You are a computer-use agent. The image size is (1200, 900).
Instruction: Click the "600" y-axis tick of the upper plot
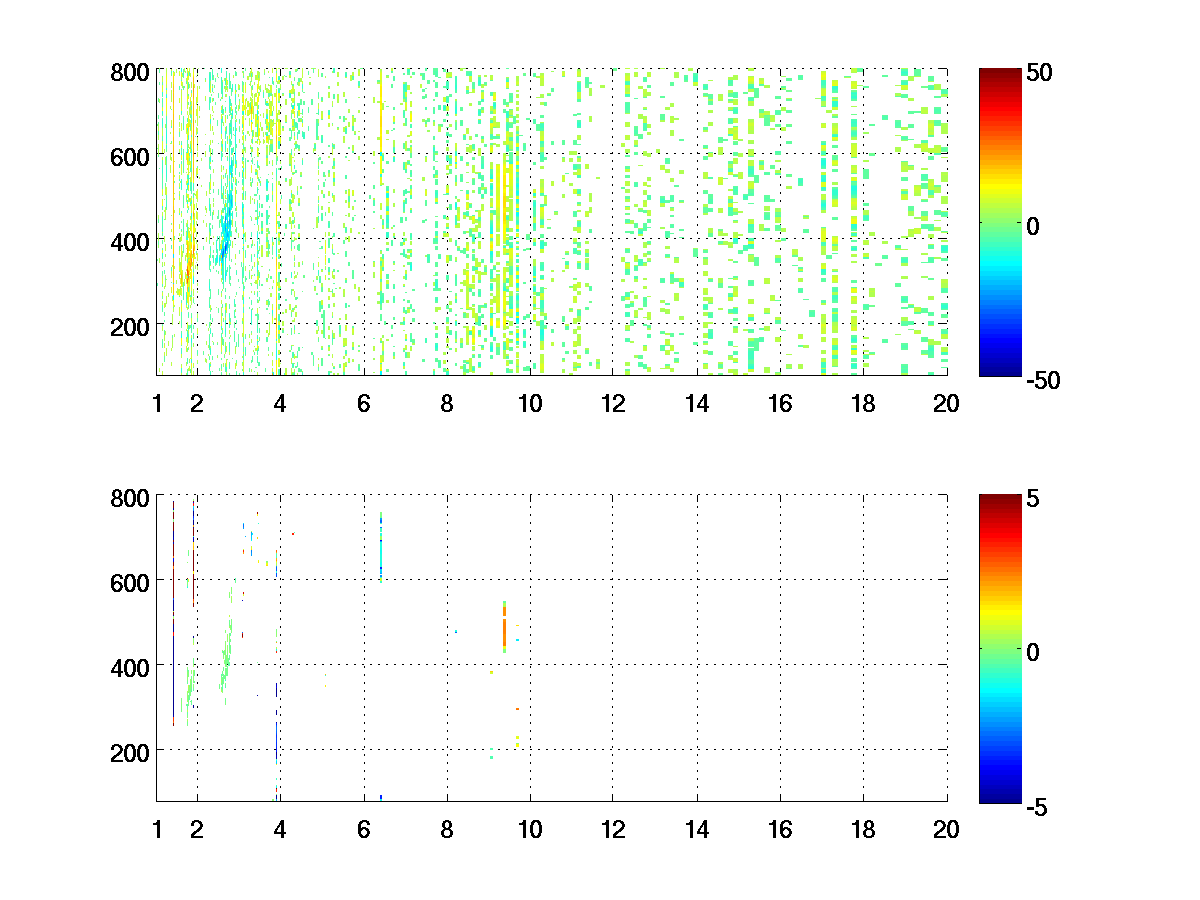pyautogui.click(x=130, y=156)
